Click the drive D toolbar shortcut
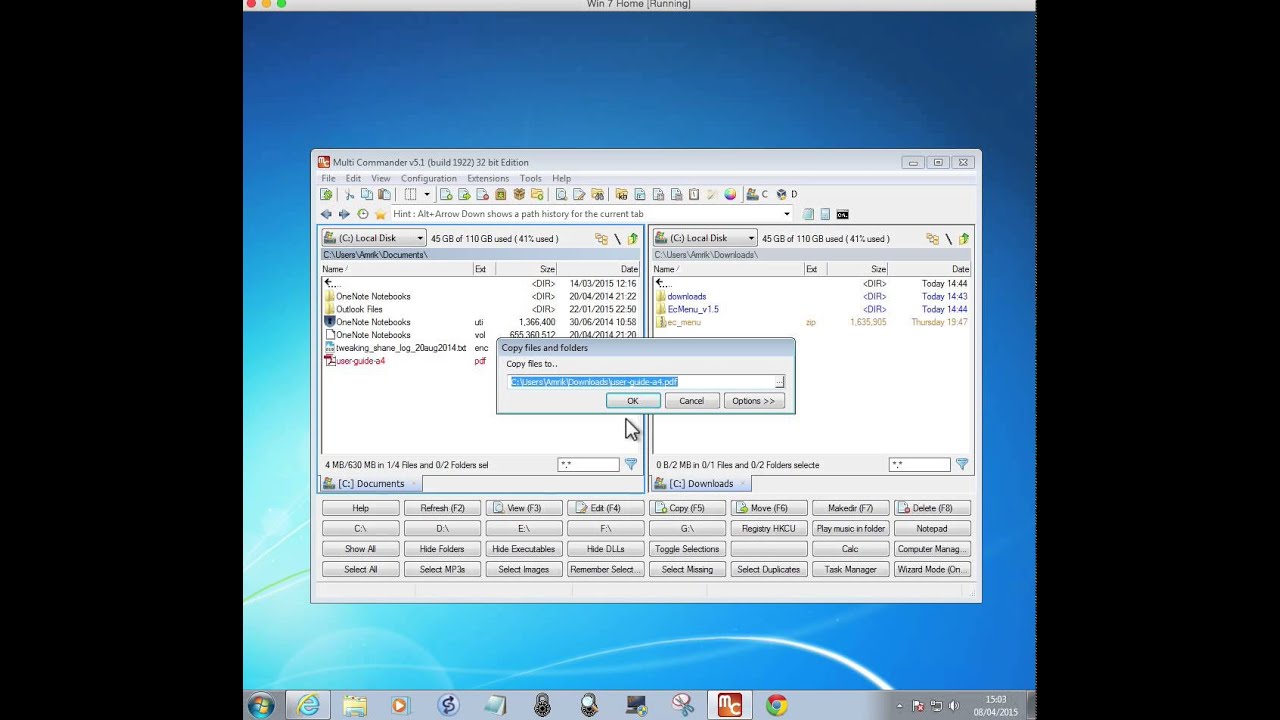 pos(786,194)
